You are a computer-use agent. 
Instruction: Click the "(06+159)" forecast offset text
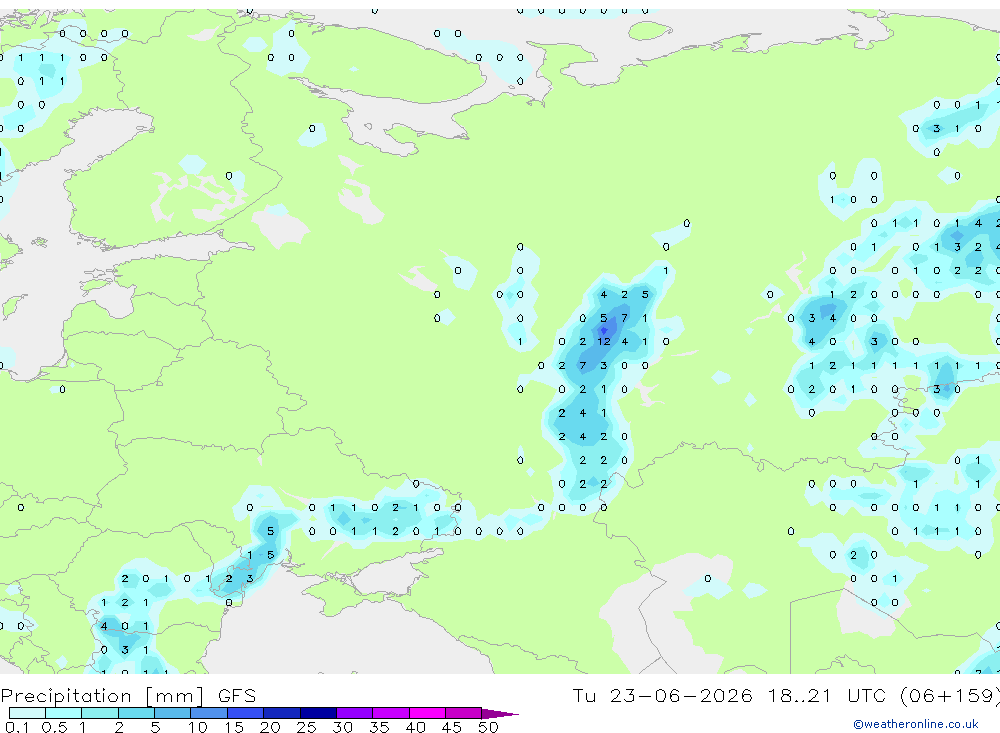click(x=950, y=695)
